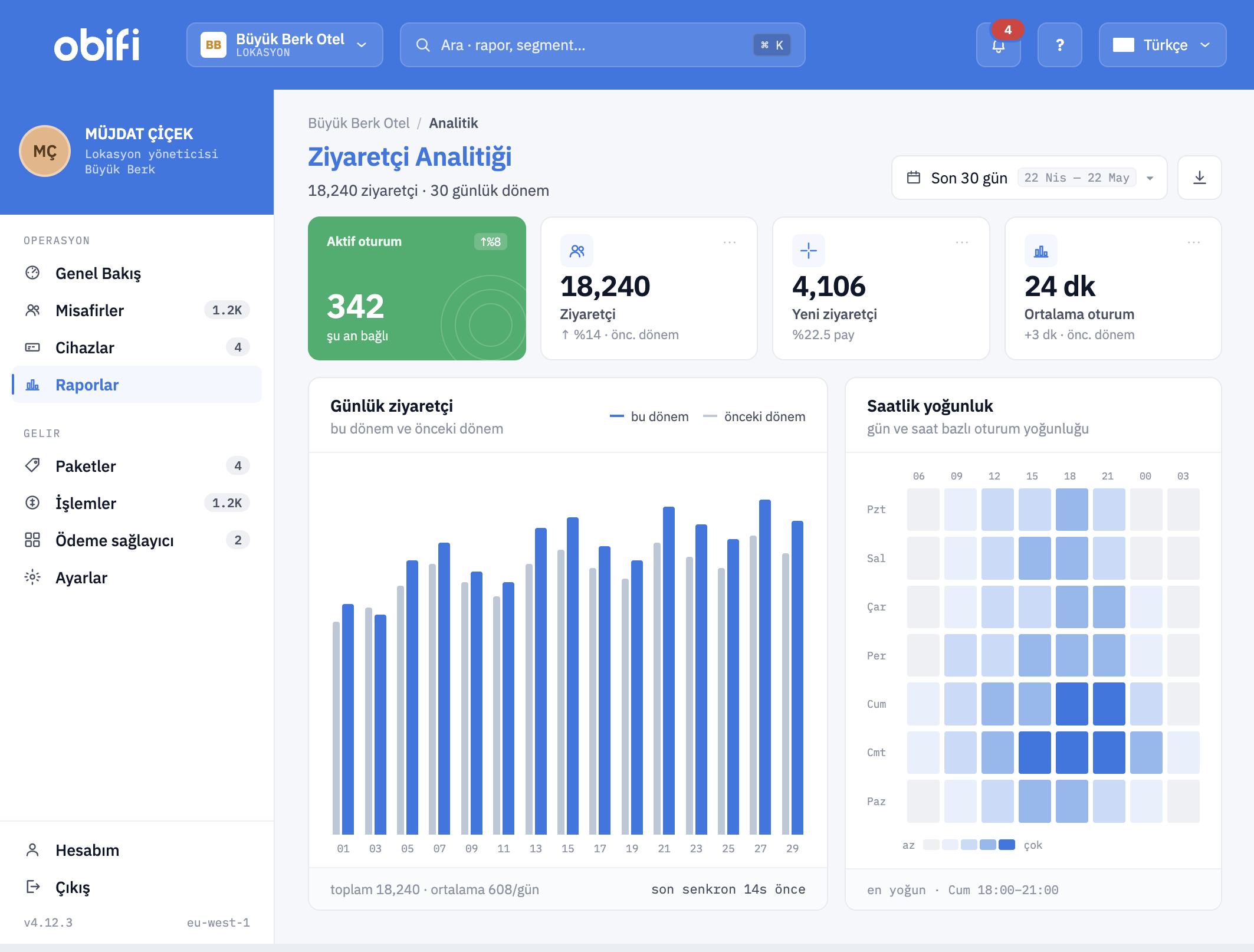Open Misafirler in the sidebar
Screen dimensions: 1254x952
tap(137, 310)
